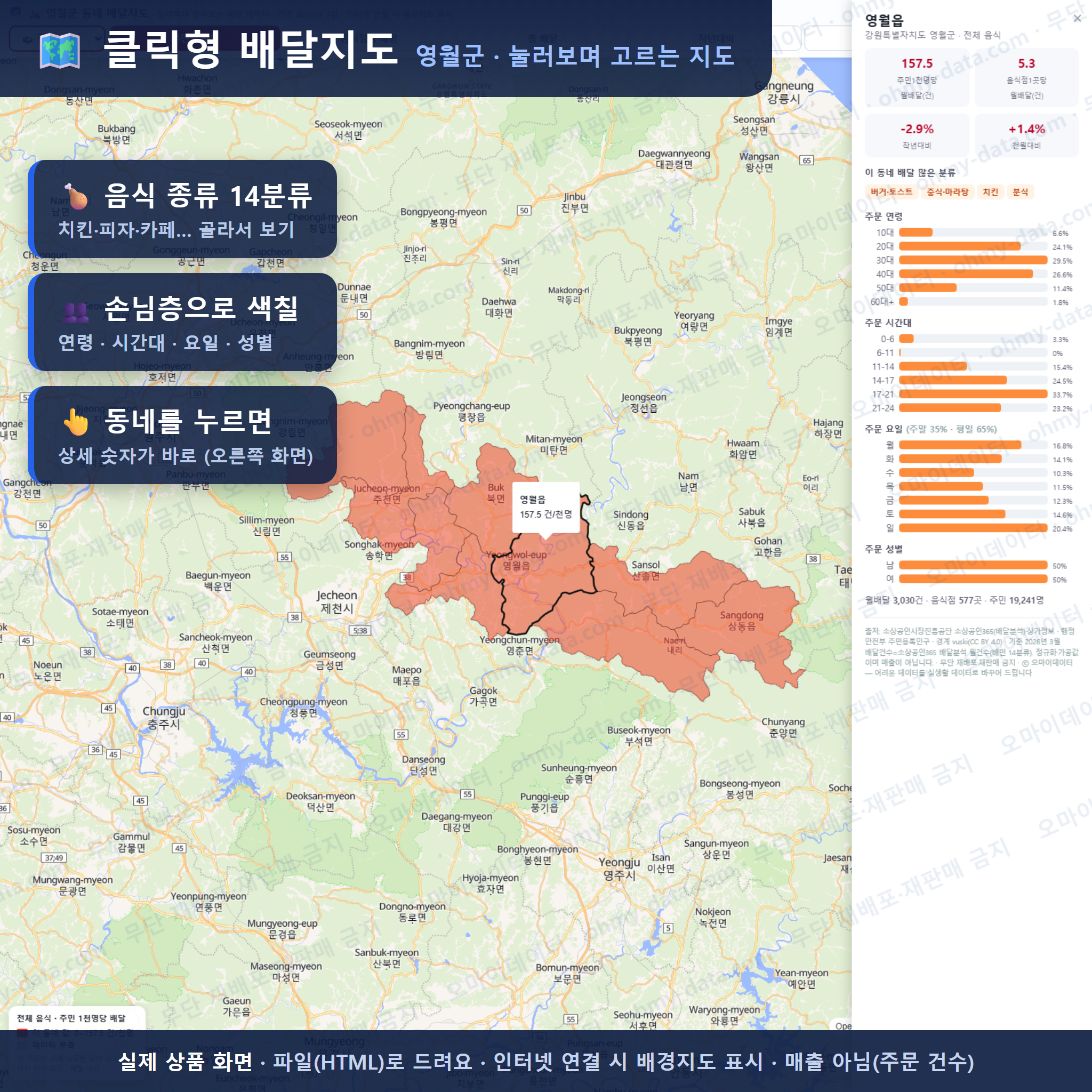Click the 주문 시간대 section heading
Viewport: 1092px width, 1092px height.
pyautogui.click(x=888, y=322)
